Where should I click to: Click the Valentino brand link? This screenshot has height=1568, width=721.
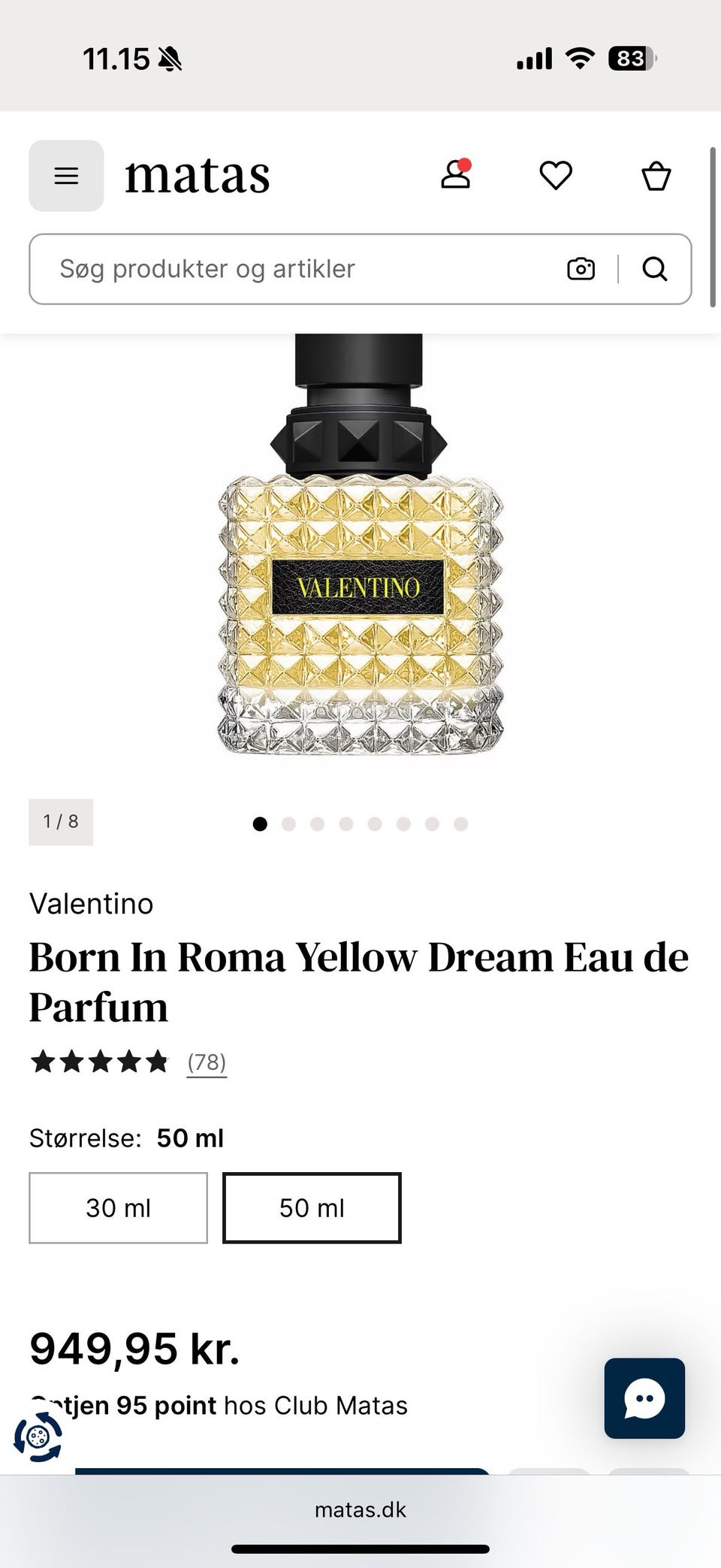tap(91, 904)
